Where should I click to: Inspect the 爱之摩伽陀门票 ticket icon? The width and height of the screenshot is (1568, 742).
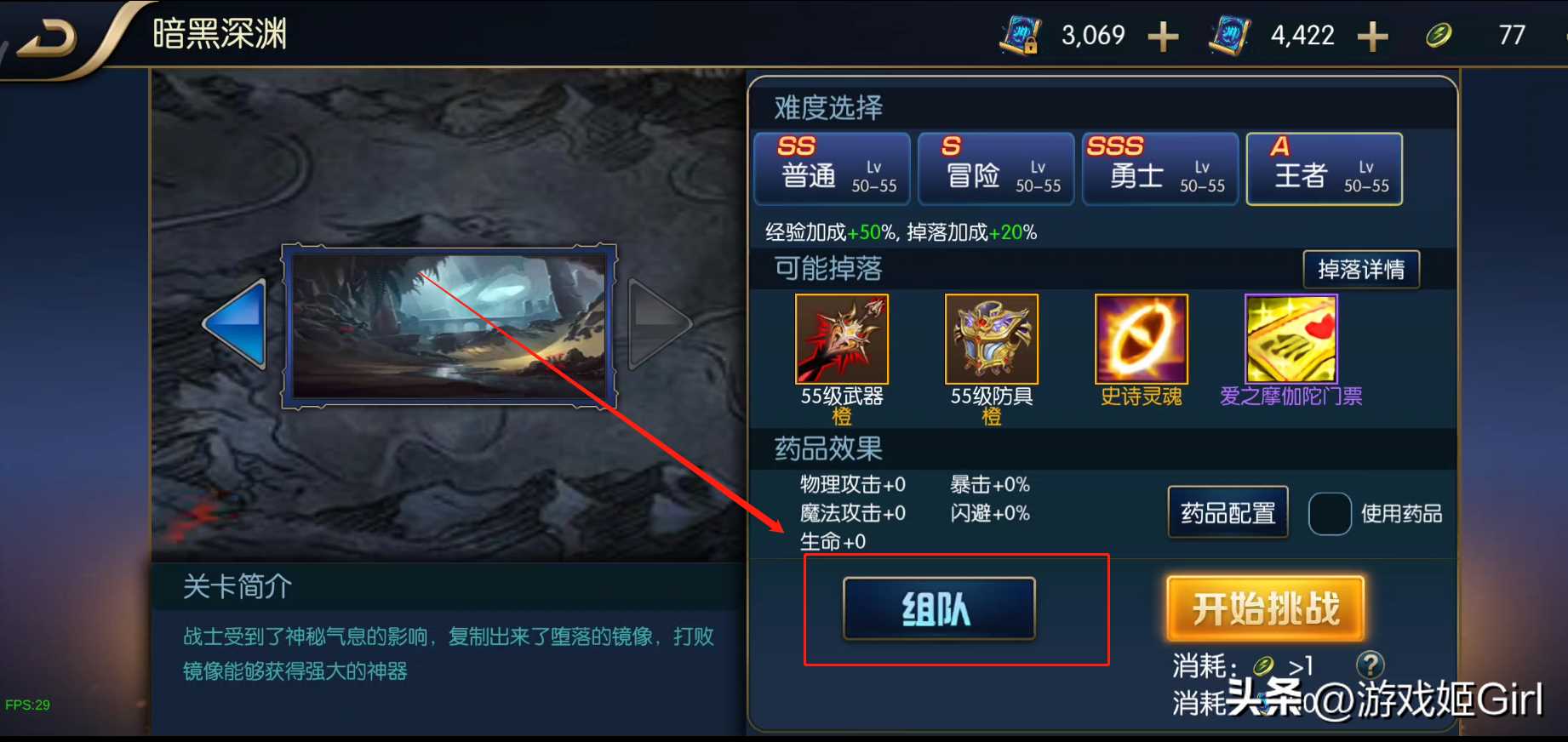pyautogui.click(x=1291, y=339)
